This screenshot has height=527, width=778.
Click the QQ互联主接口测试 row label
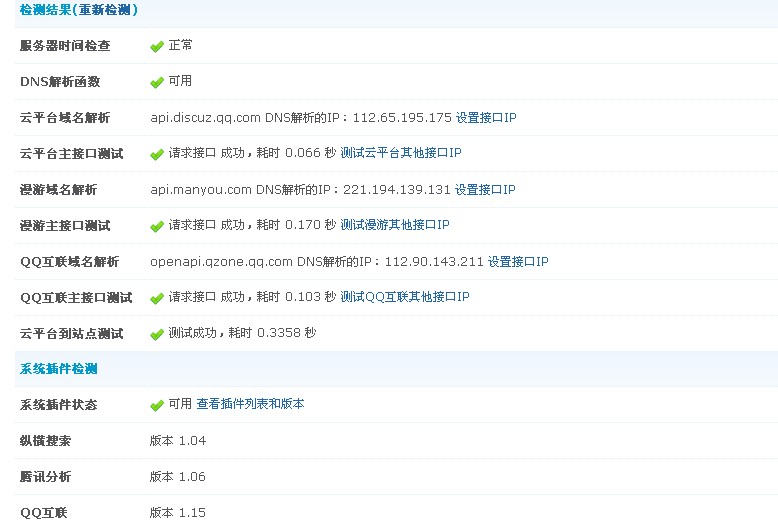[76, 298]
